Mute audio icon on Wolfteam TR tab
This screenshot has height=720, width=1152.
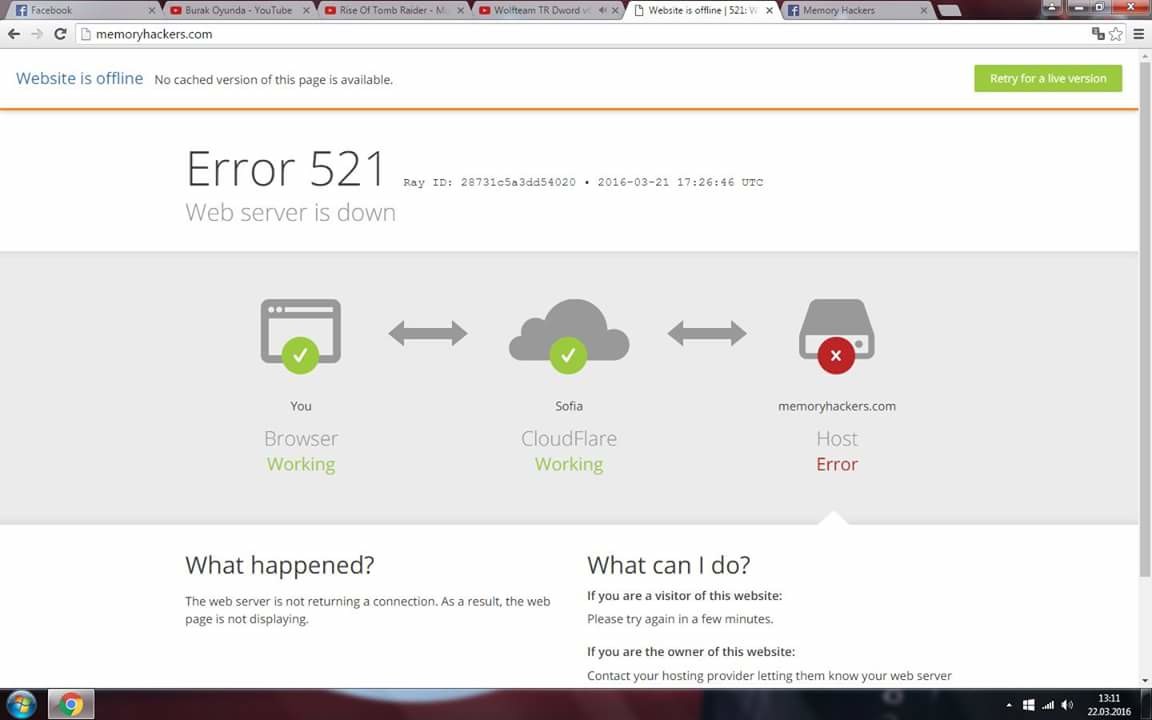tap(603, 11)
